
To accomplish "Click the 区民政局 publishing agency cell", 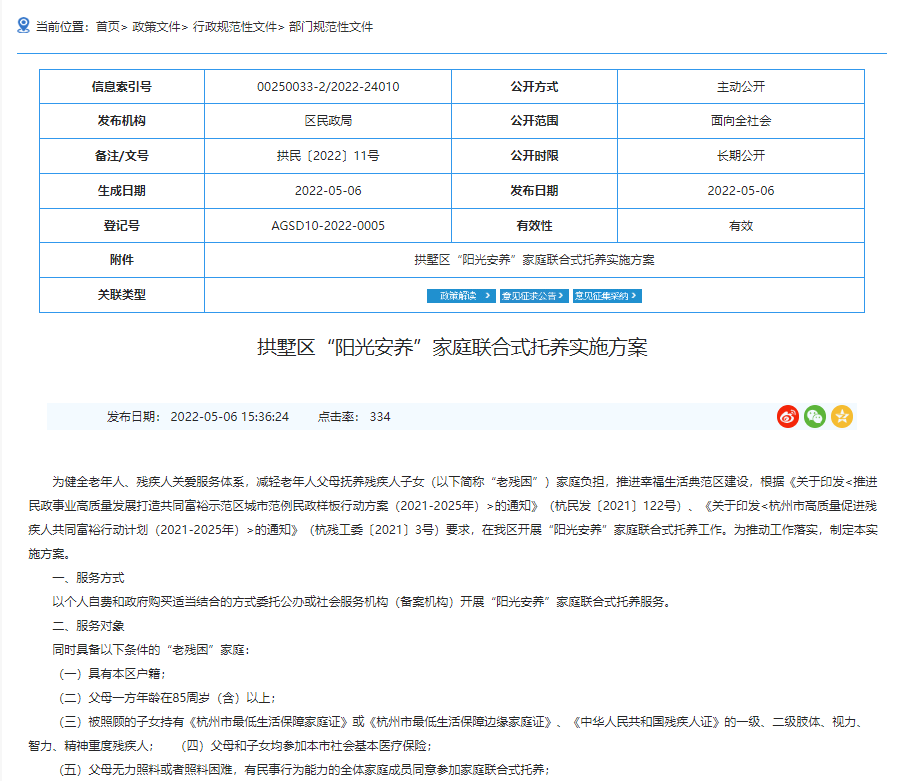I will 328,121.
